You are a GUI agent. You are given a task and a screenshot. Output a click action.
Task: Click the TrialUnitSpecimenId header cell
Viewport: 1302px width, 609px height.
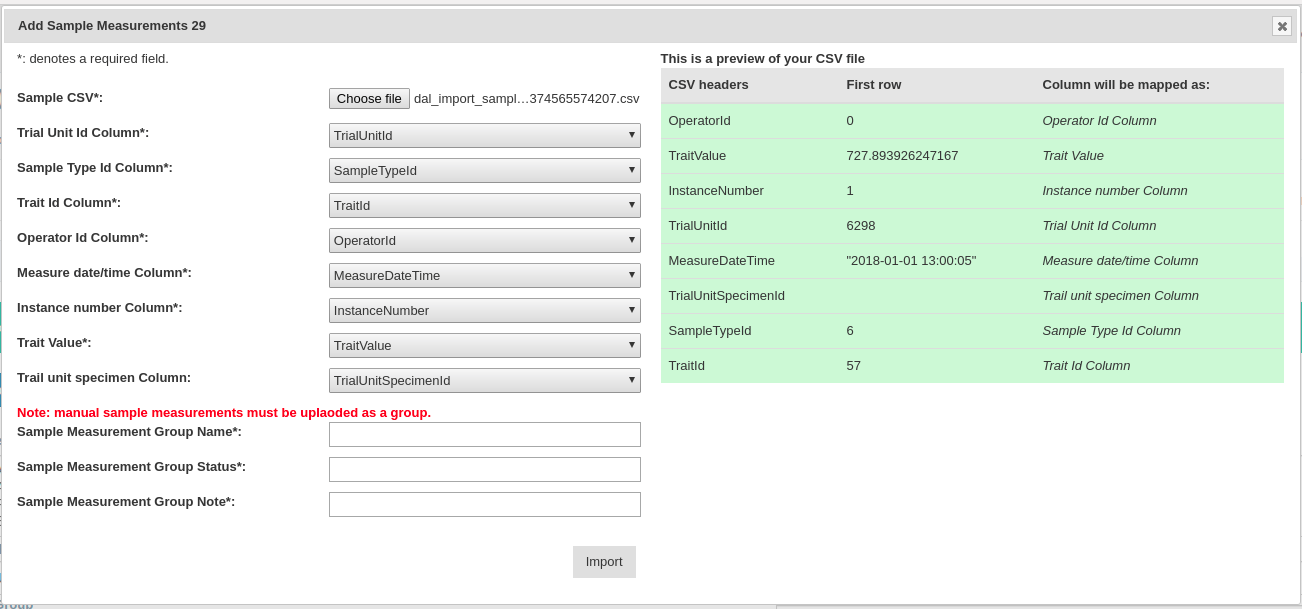click(726, 296)
